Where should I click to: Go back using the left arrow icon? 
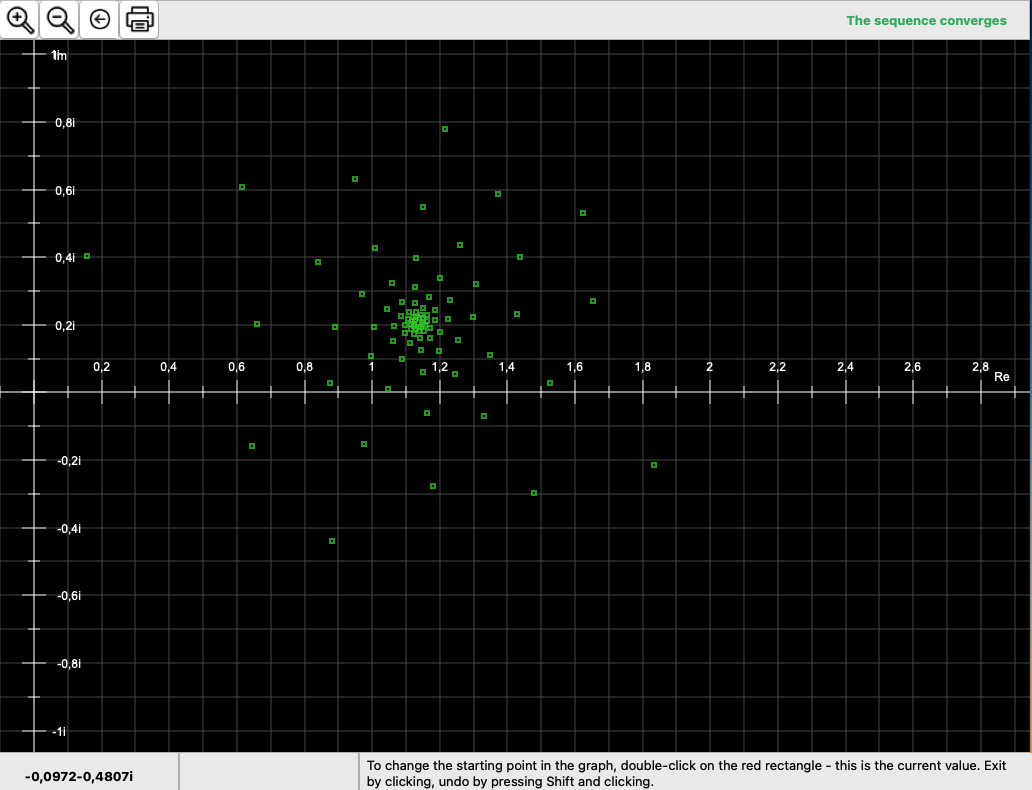[100, 19]
